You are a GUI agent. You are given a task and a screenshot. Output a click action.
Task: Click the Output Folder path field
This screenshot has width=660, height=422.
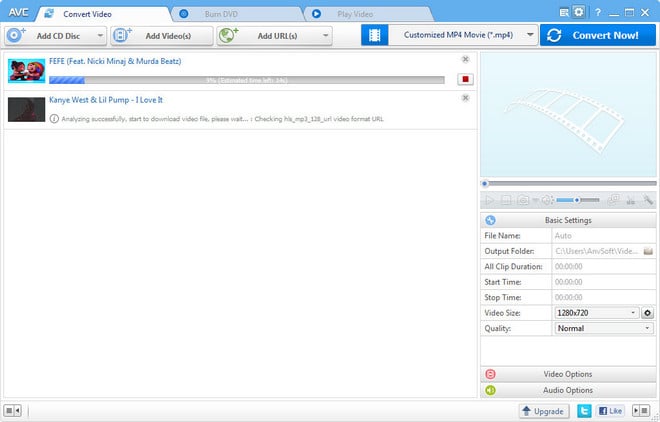point(597,251)
